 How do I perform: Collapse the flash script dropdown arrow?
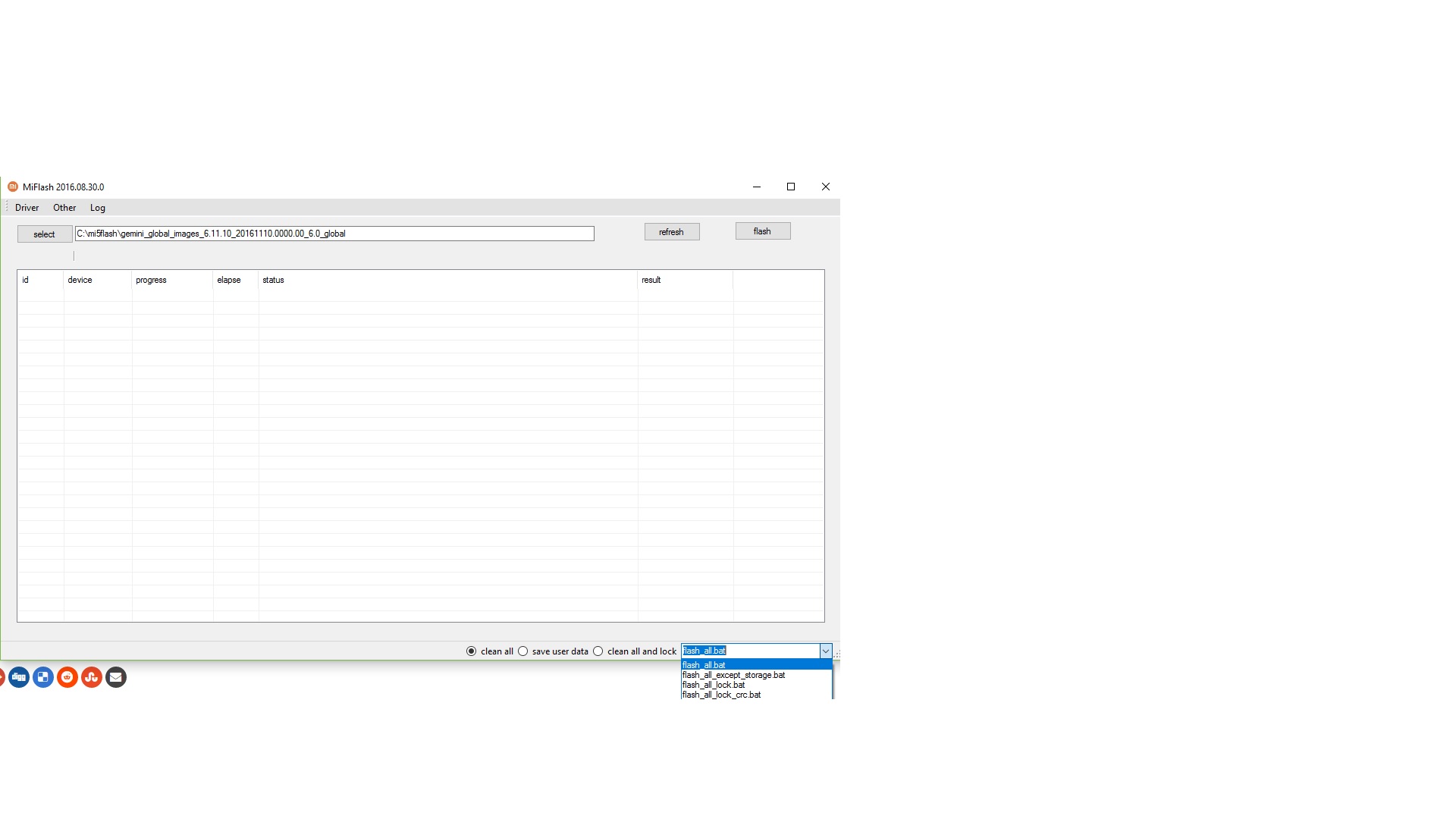pyautogui.click(x=825, y=651)
